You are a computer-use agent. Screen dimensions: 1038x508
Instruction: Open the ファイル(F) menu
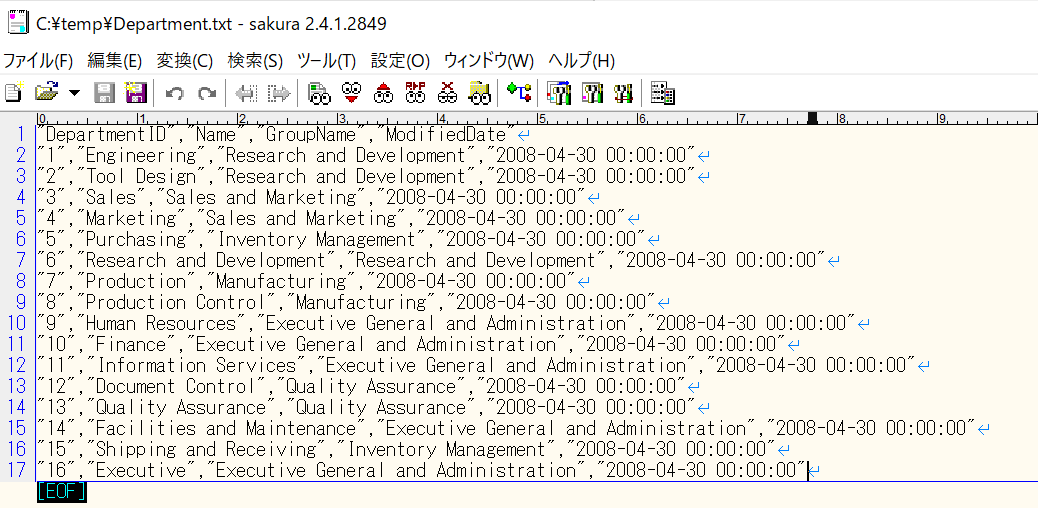(x=38, y=61)
